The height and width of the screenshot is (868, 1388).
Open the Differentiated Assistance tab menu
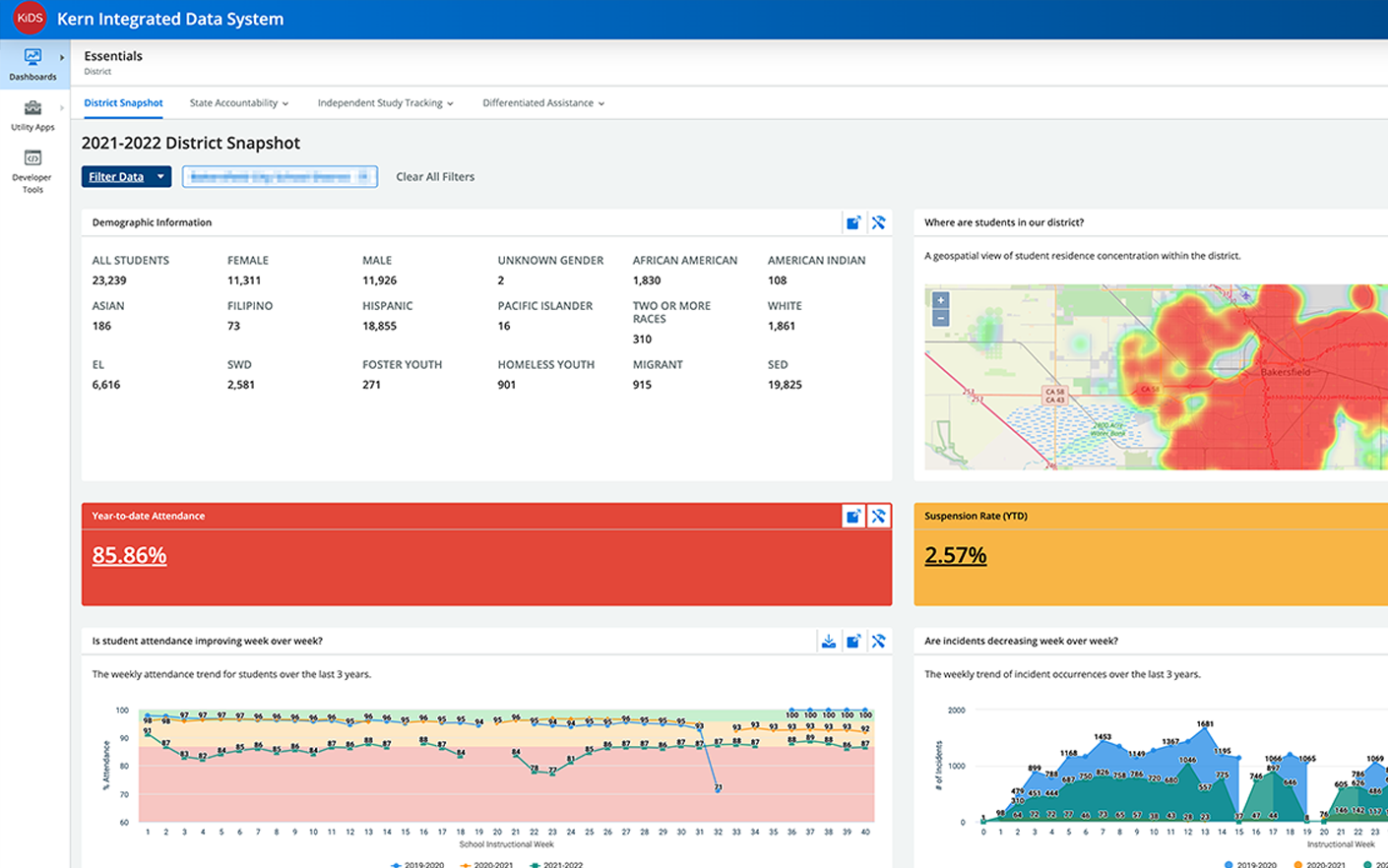[543, 102]
